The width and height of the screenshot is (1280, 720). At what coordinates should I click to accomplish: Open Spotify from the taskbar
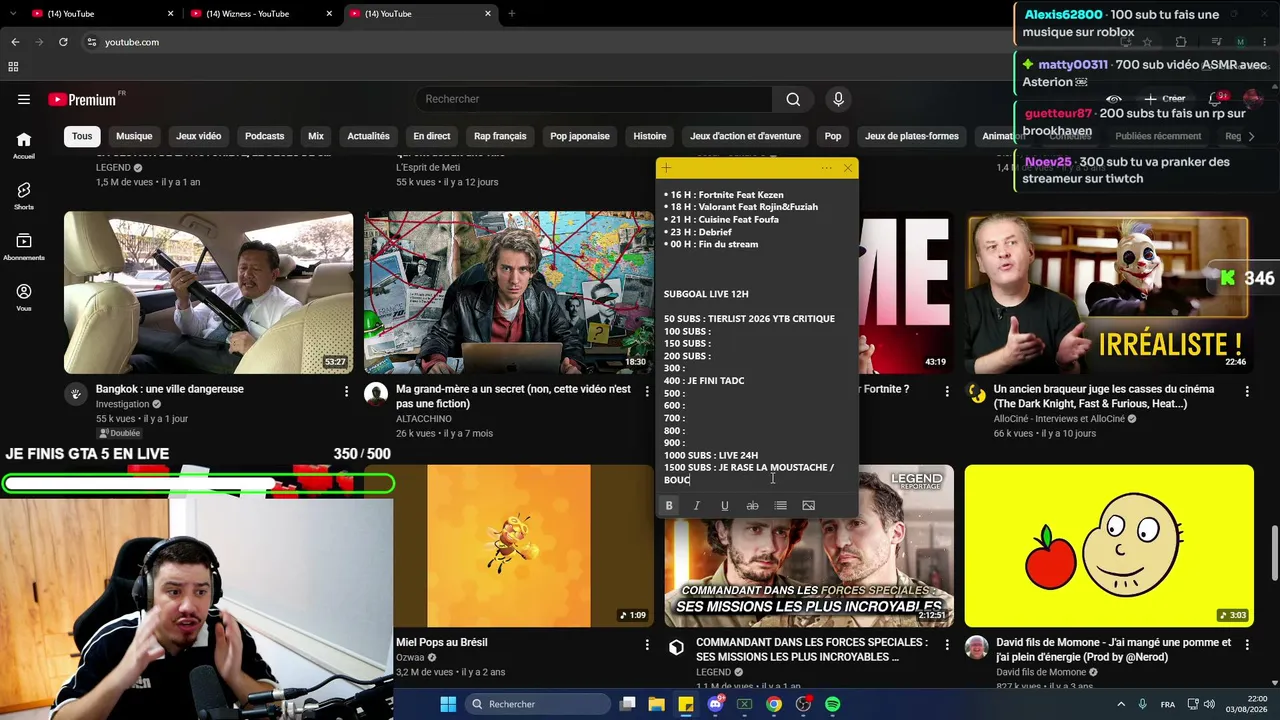tap(833, 704)
